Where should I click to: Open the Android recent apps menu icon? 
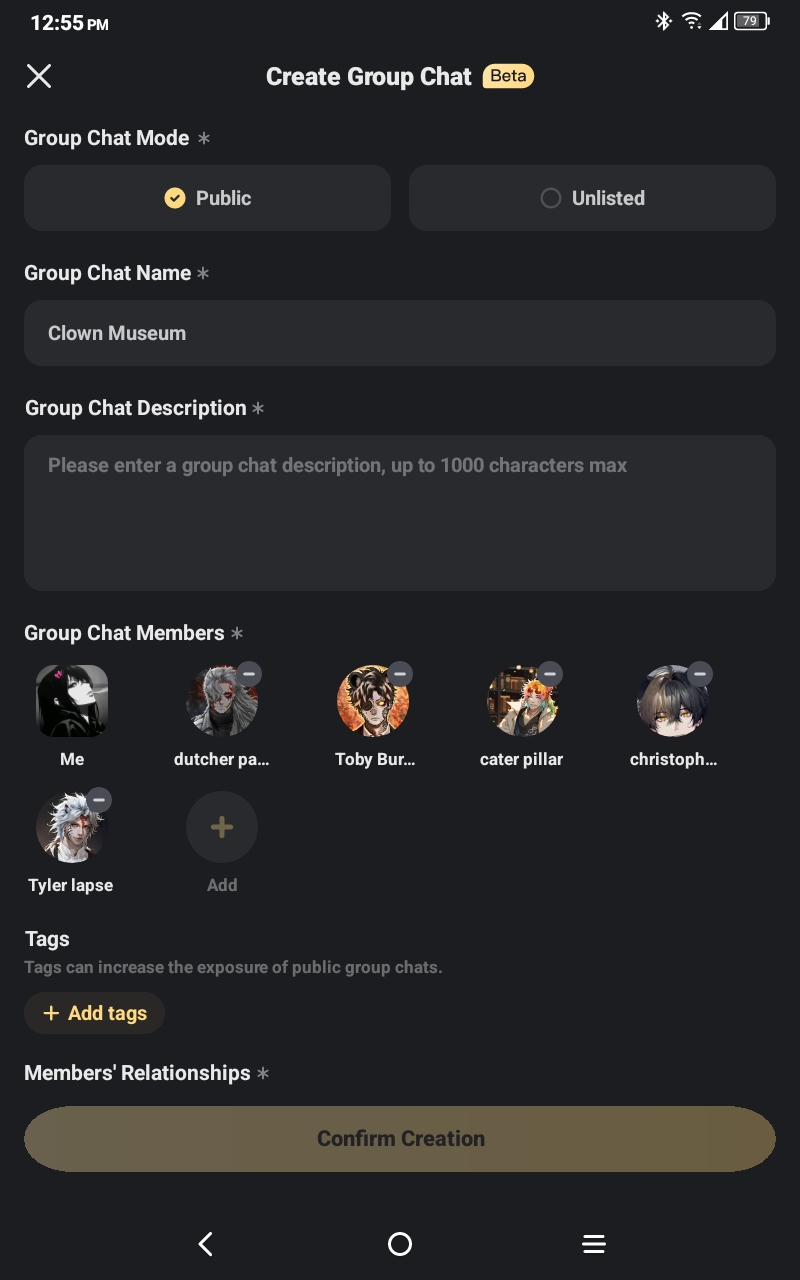[x=594, y=1243]
